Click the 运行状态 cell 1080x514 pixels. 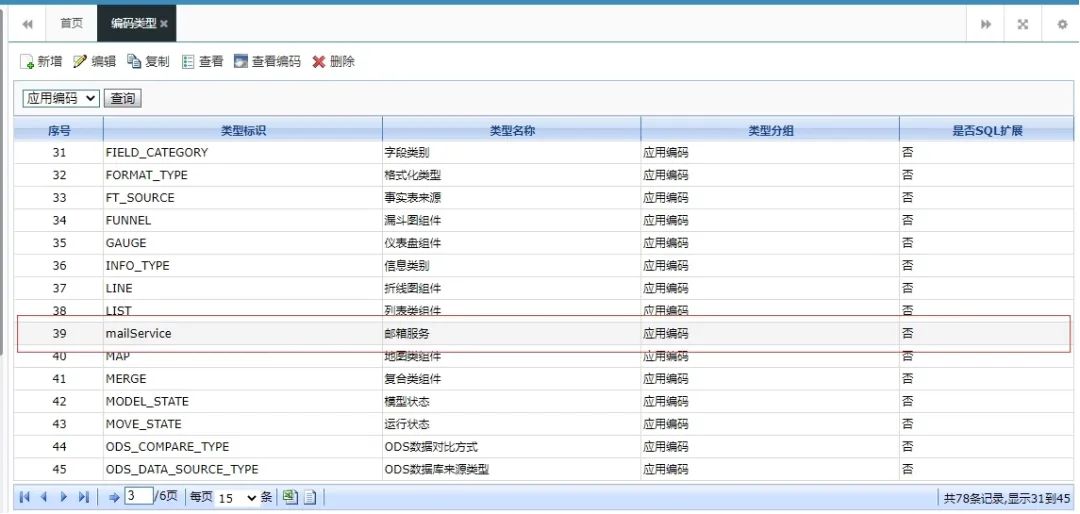click(x=512, y=424)
